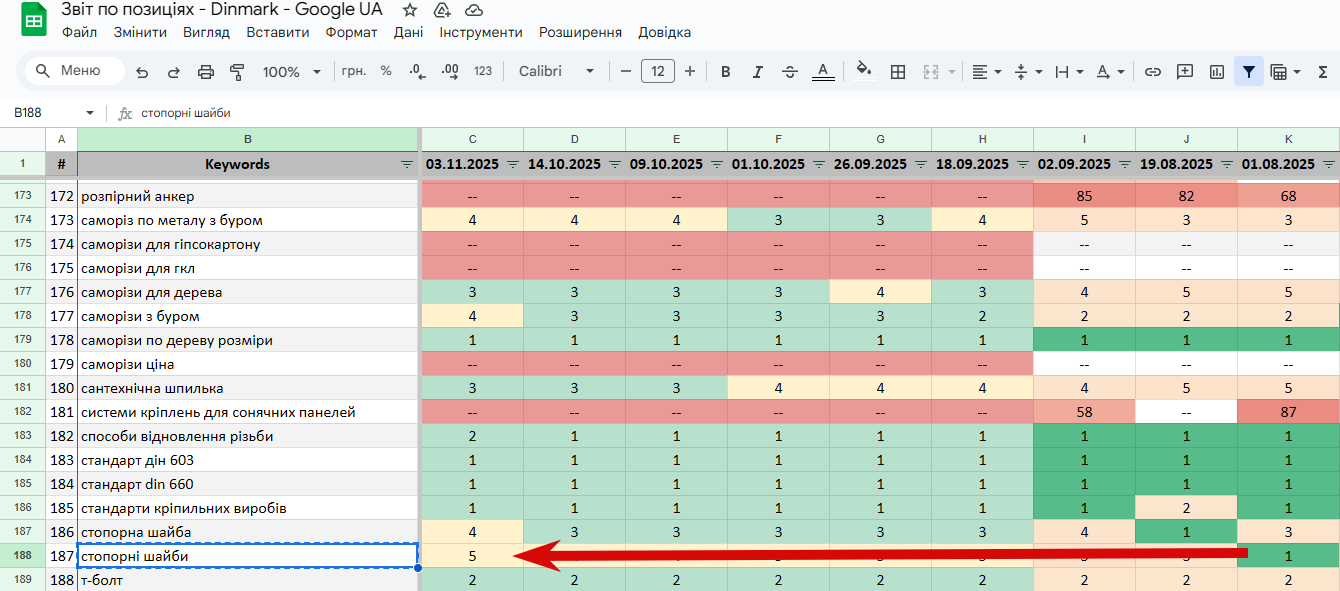
Task: Select the cell 'саморізи ціна'
Action: 248,364
